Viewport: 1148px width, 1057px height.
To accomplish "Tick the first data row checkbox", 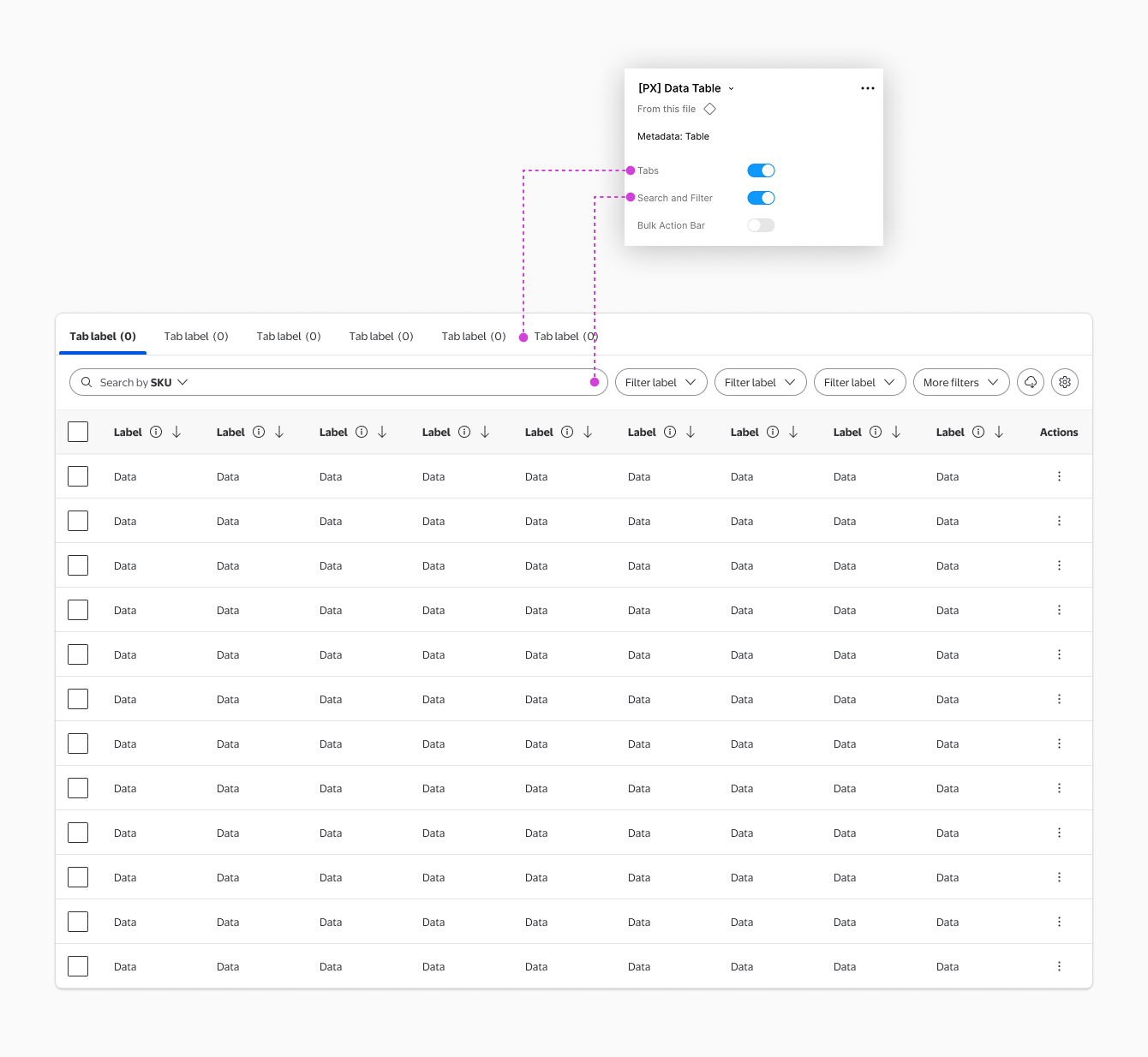I will 78,476.
